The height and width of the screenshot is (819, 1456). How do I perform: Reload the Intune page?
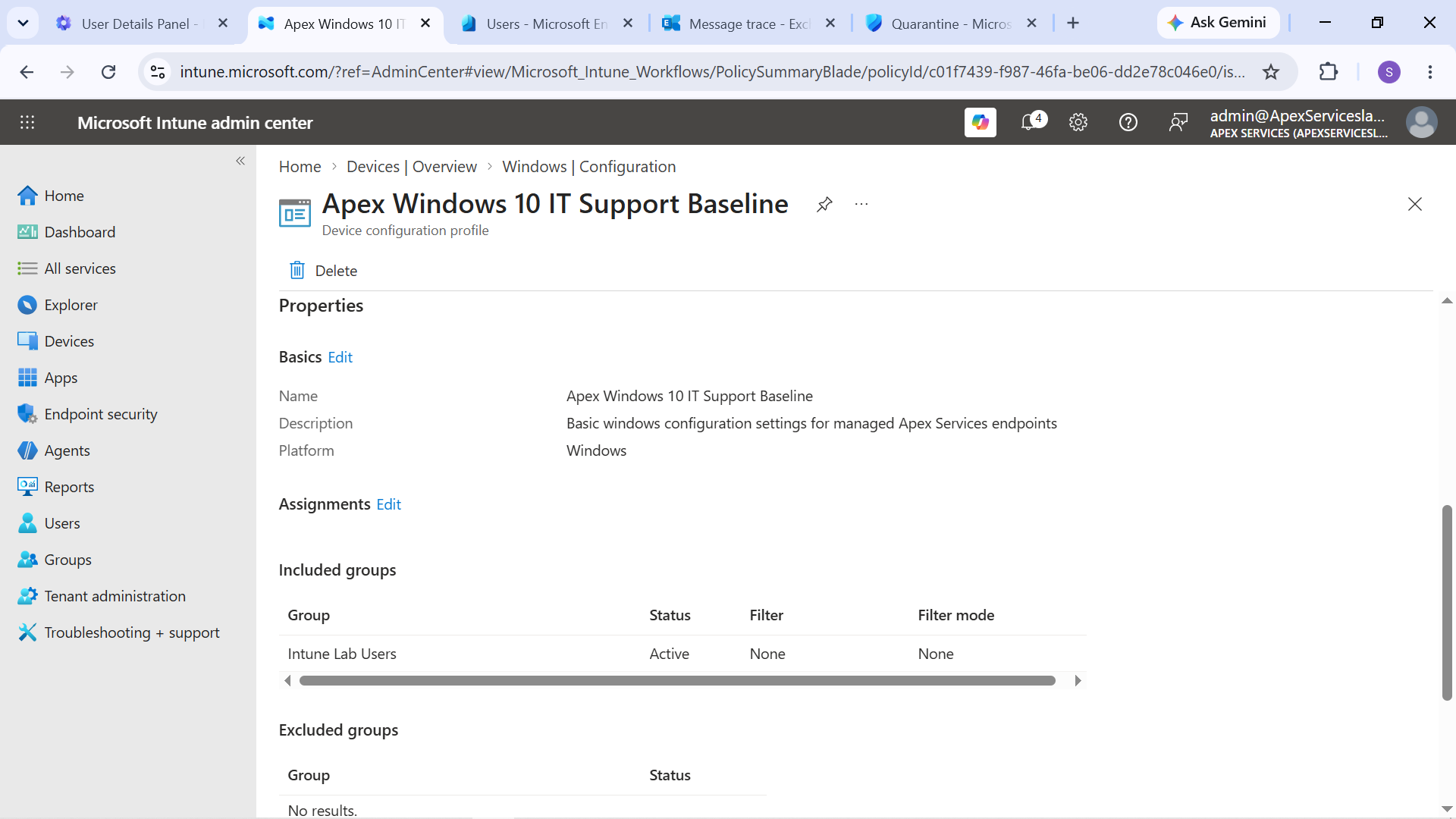(108, 72)
